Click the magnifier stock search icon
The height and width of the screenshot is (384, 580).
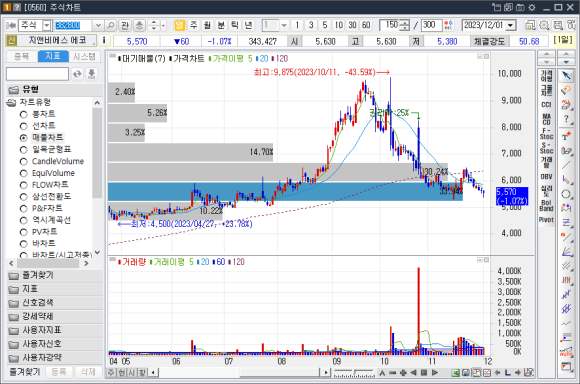tap(110, 25)
